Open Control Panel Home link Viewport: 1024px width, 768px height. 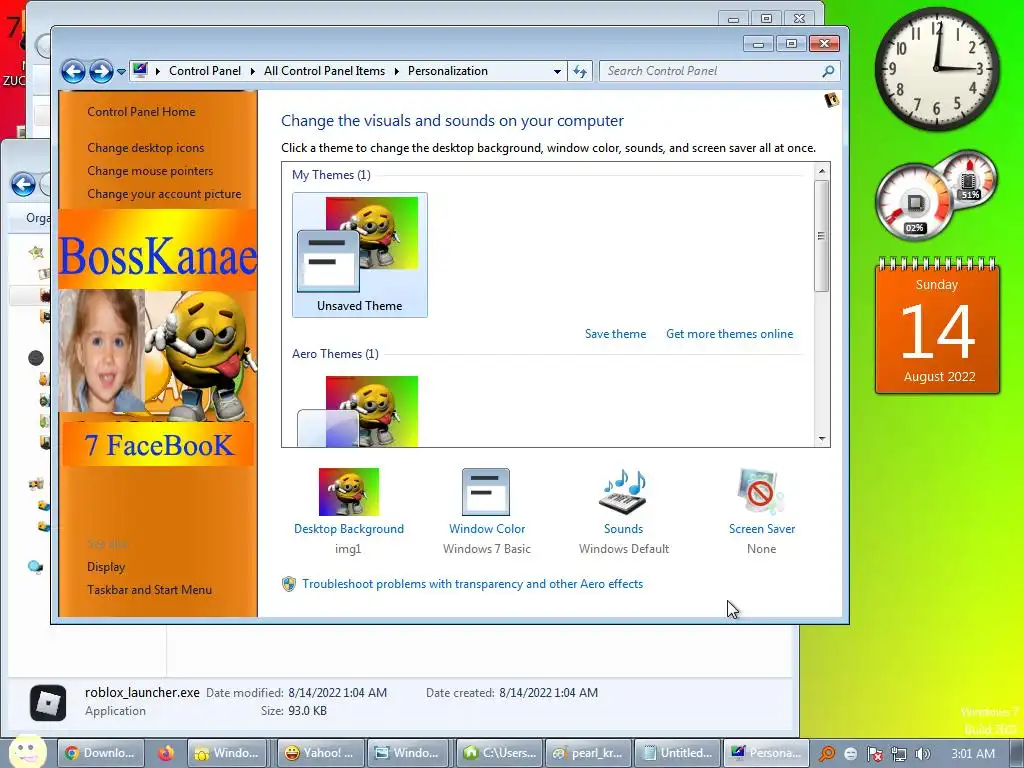(141, 112)
